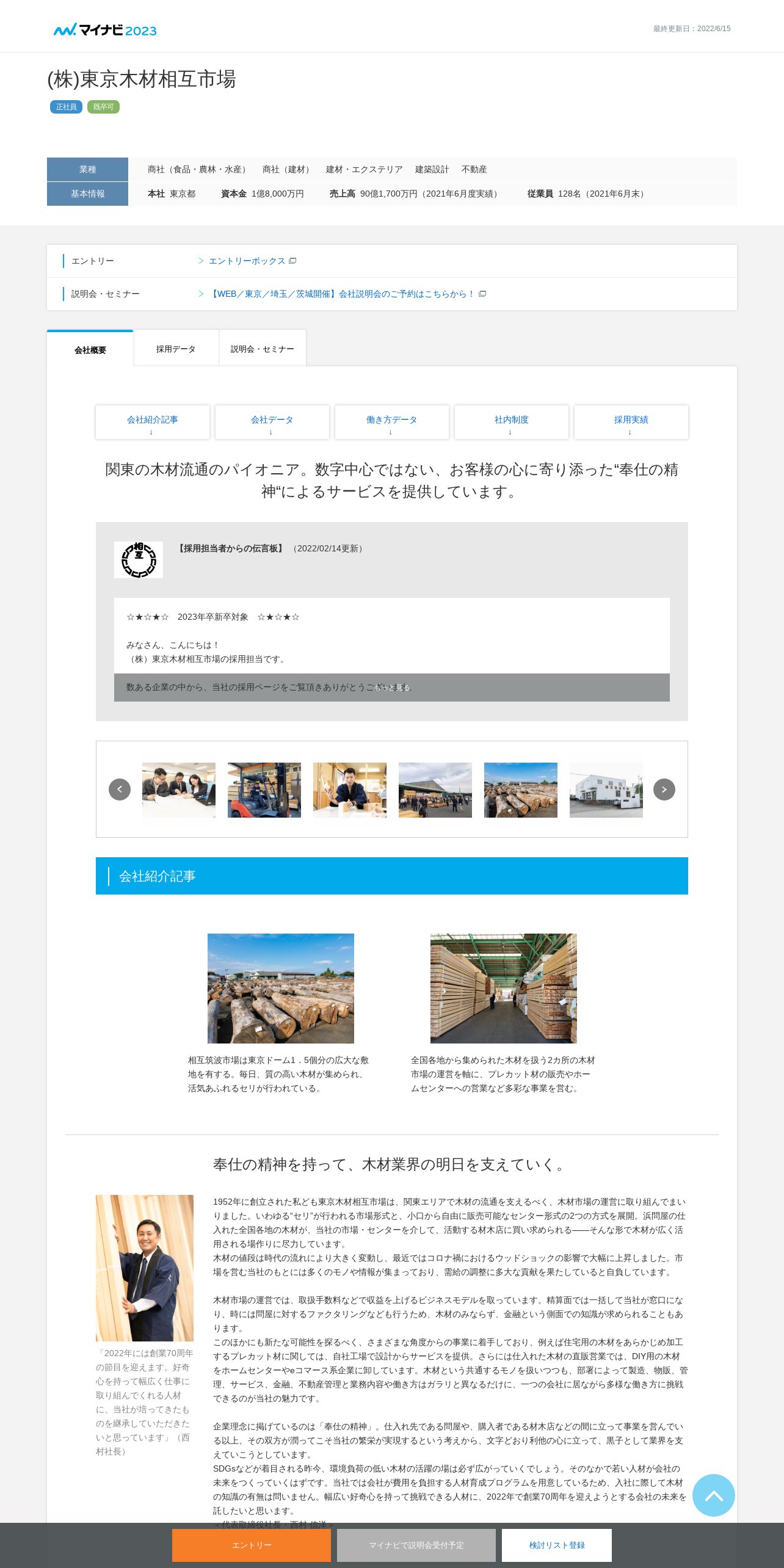Jump to 社内制度 section
Viewport: 784px width, 1568px height.
[x=512, y=422]
